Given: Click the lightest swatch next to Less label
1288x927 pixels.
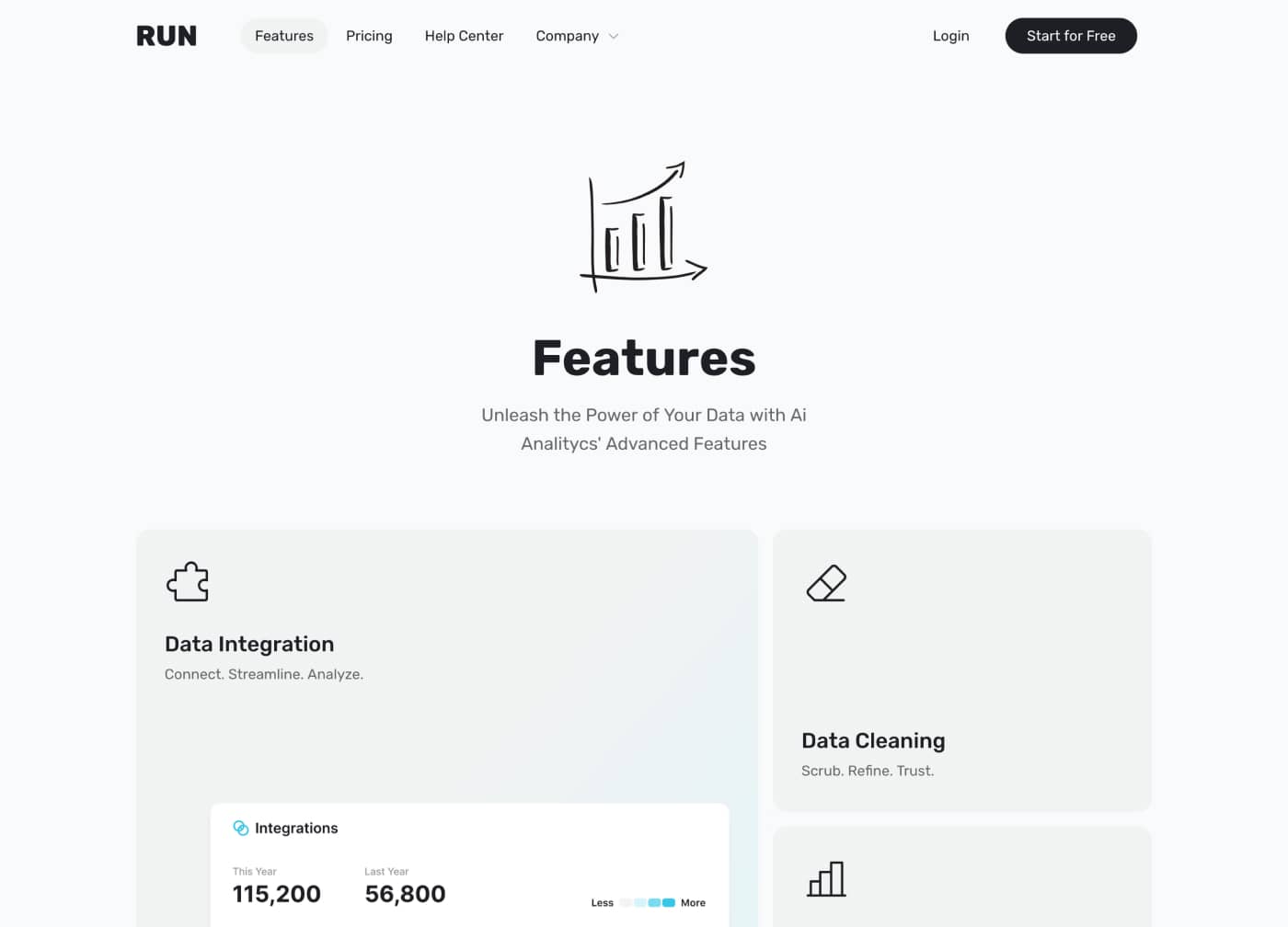Looking at the screenshot, I should click(624, 902).
